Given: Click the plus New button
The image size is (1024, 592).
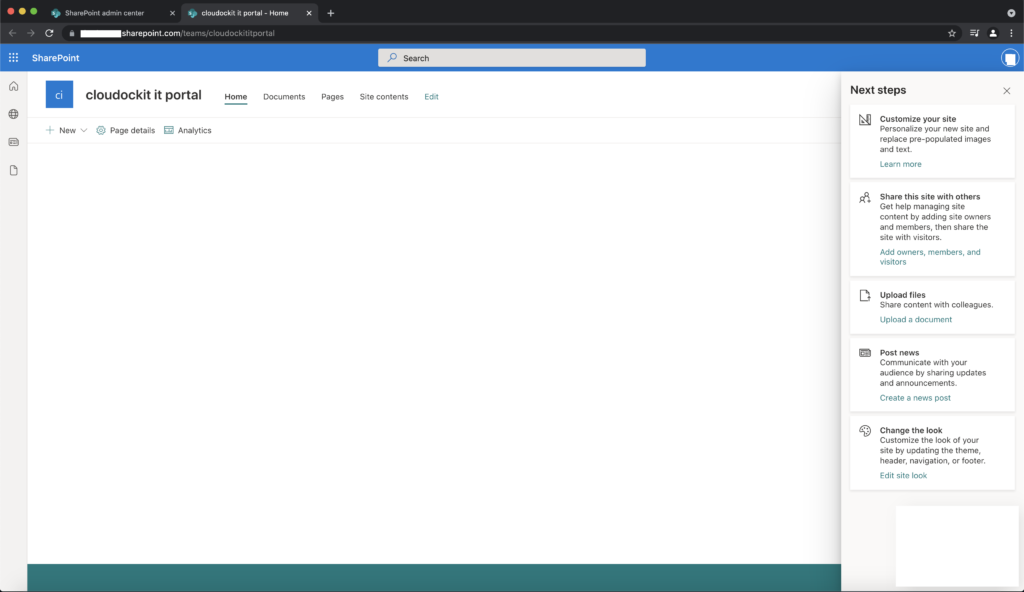Looking at the screenshot, I should coord(61,130).
